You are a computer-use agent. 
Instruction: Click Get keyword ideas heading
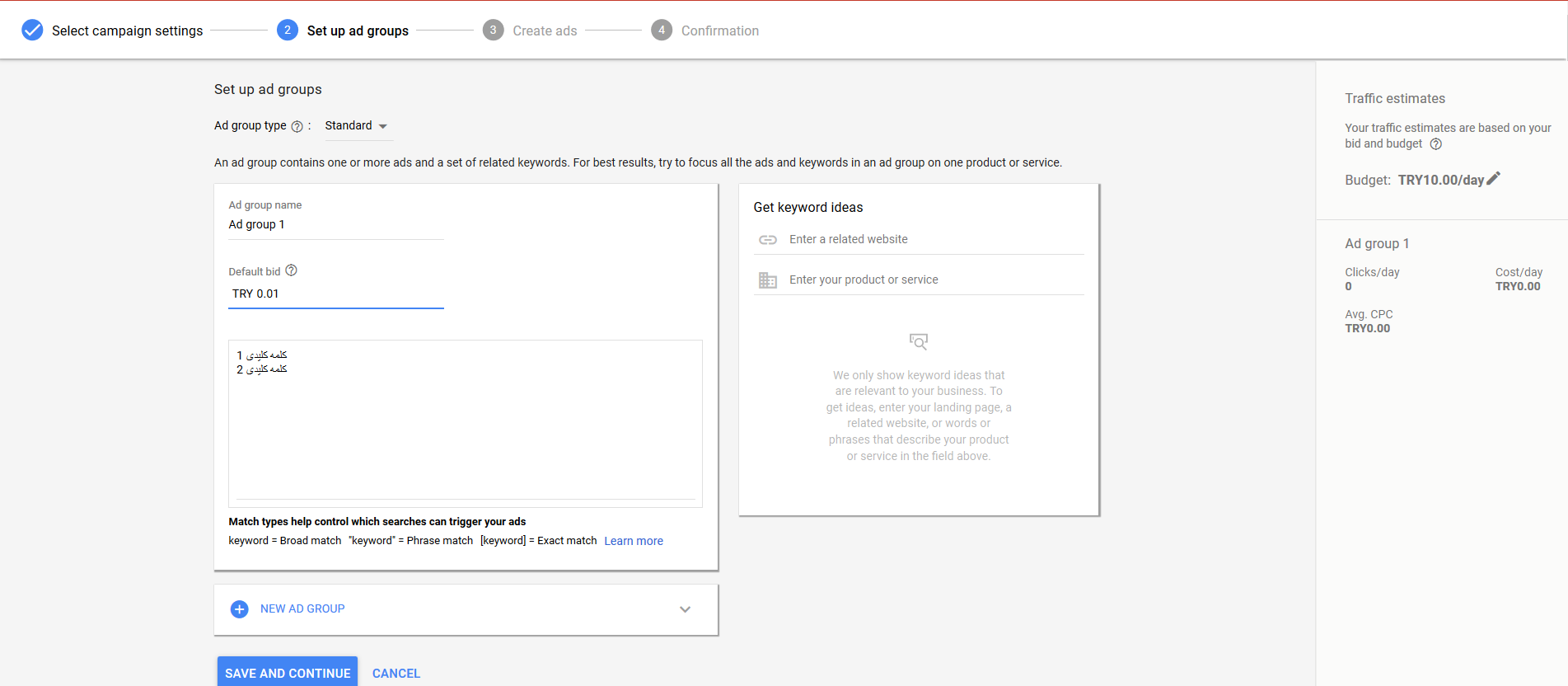coord(808,207)
